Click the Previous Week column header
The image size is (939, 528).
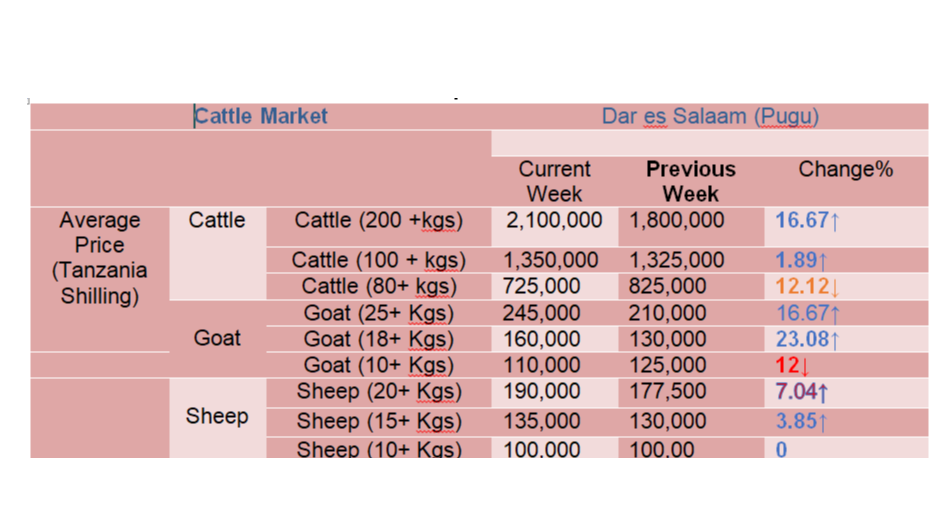point(690,181)
